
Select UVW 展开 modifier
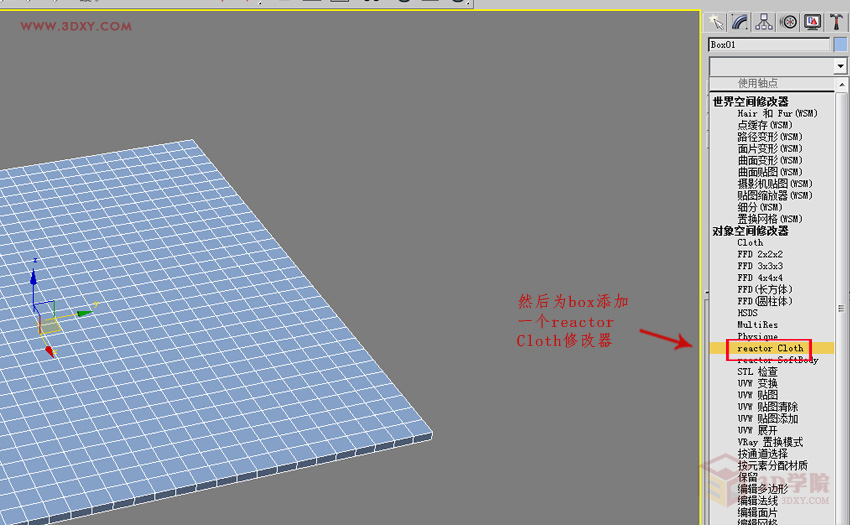click(x=757, y=430)
